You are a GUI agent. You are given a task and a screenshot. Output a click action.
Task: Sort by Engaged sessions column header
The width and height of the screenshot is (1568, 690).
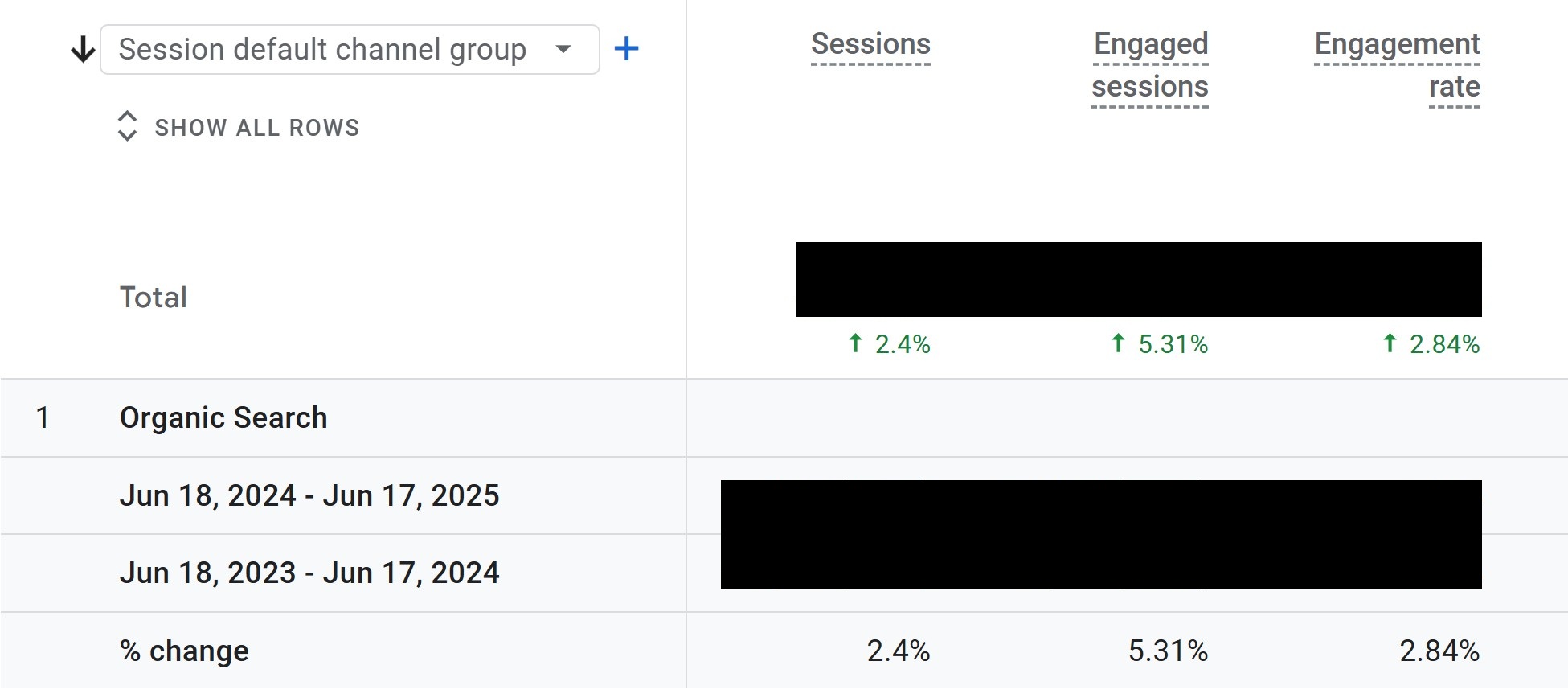tap(1150, 65)
